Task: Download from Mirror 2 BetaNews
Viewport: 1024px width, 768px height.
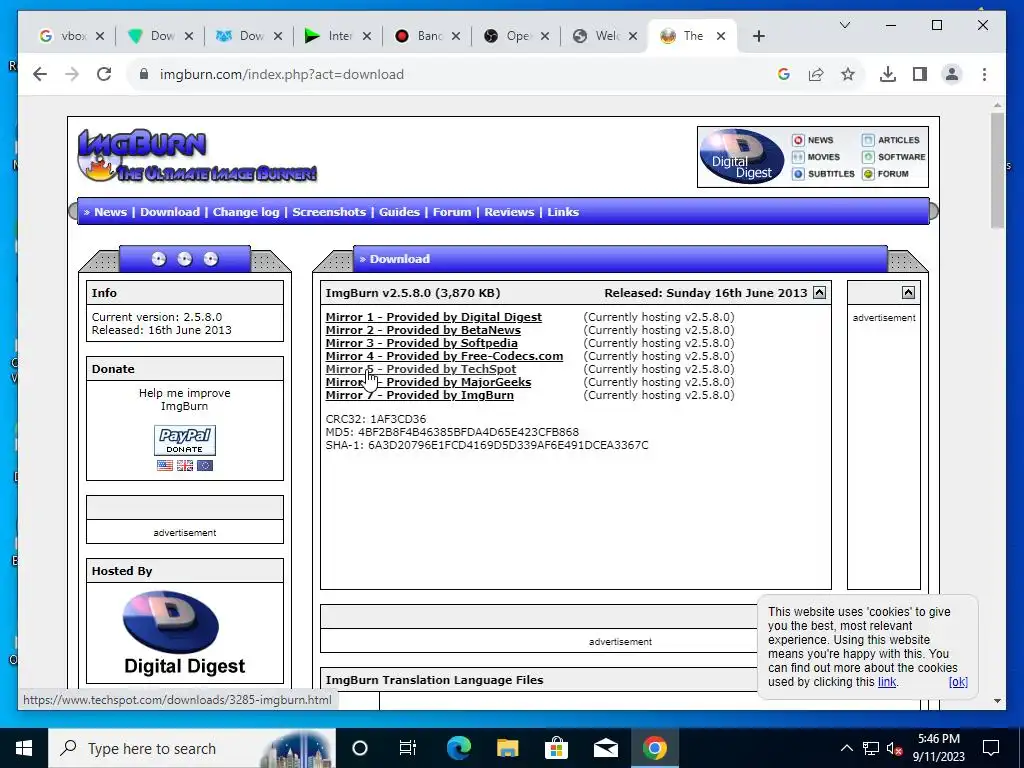Action: (x=423, y=330)
